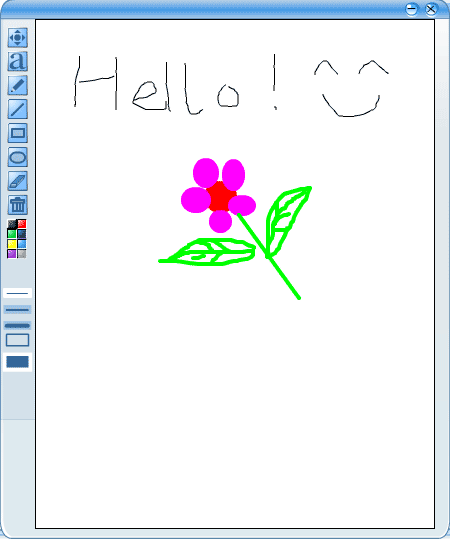Select the thick line width option
This screenshot has width=450, height=539.
pos(18,326)
